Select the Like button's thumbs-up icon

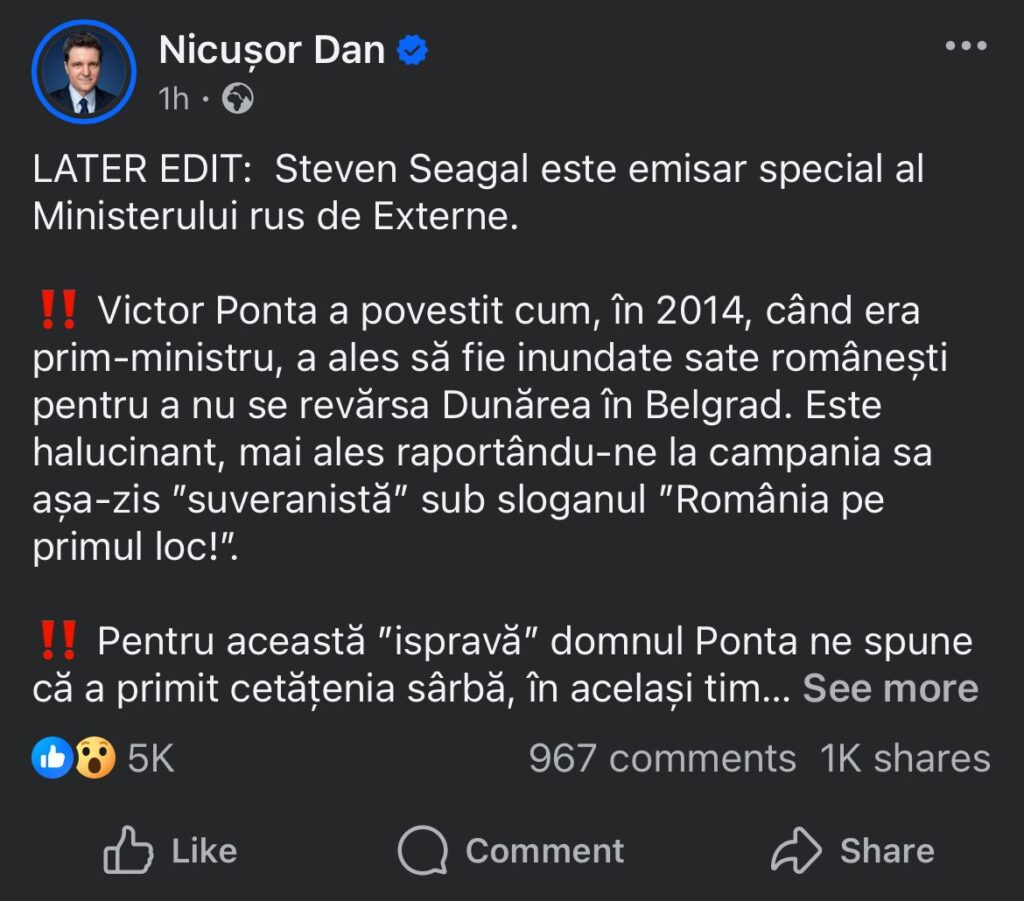tap(127, 851)
